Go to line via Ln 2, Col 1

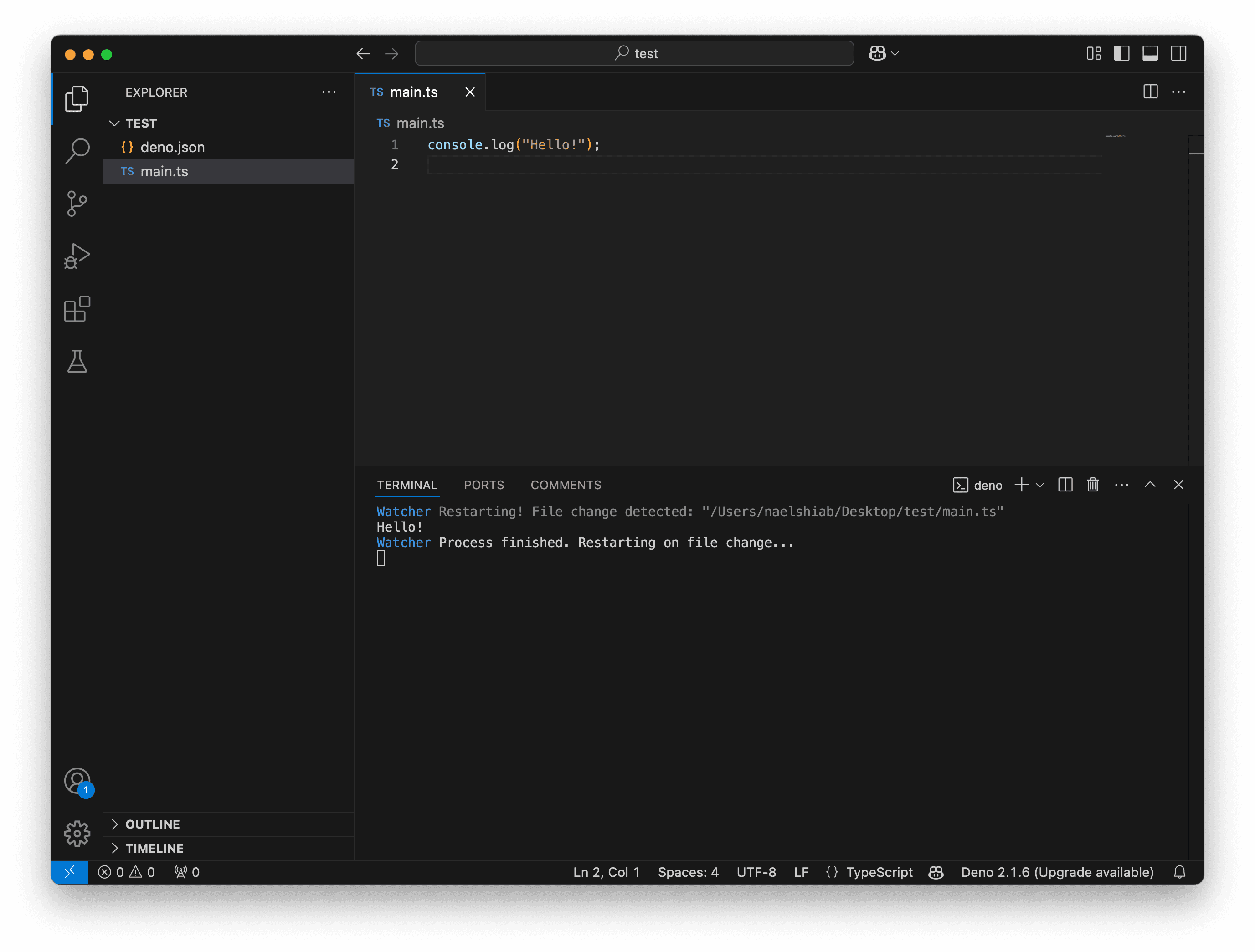coord(606,872)
